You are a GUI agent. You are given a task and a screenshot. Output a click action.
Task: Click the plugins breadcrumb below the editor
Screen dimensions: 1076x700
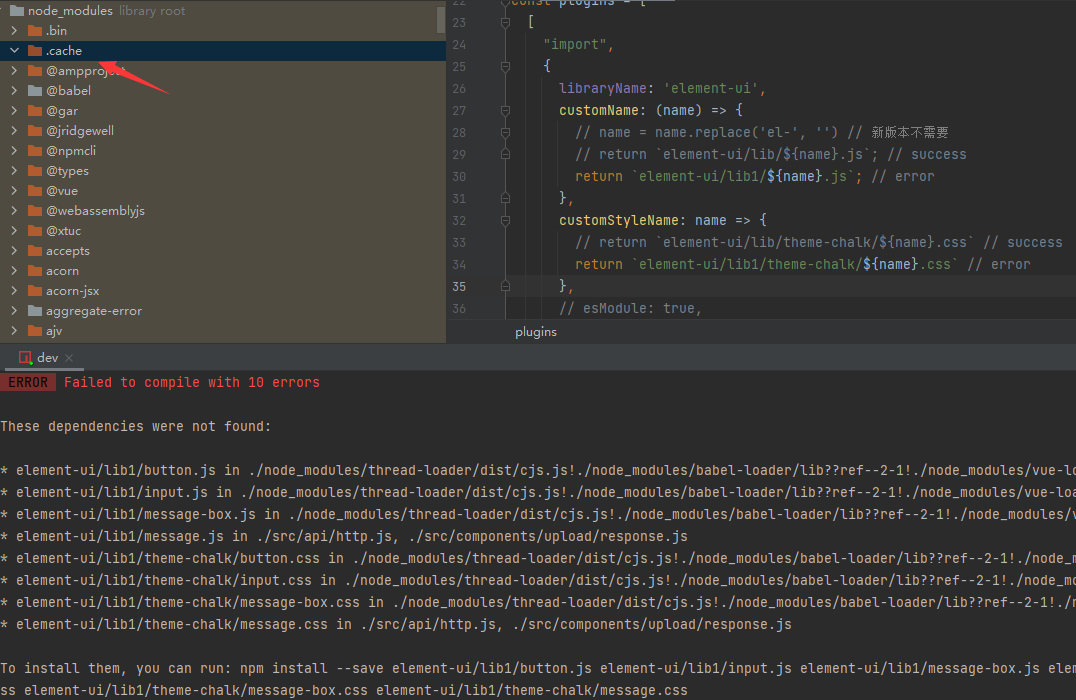[x=536, y=331]
